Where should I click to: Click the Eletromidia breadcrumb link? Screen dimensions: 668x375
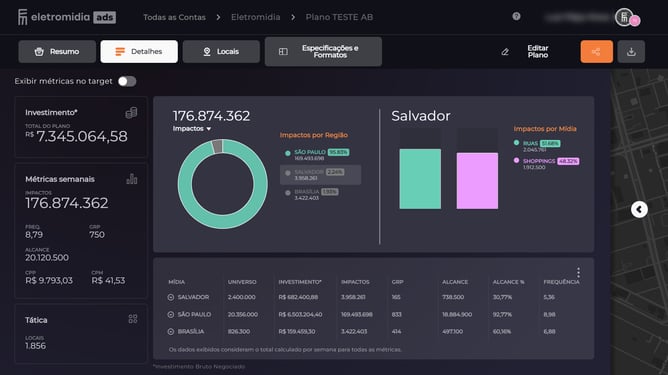pyautogui.click(x=256, y=17)
